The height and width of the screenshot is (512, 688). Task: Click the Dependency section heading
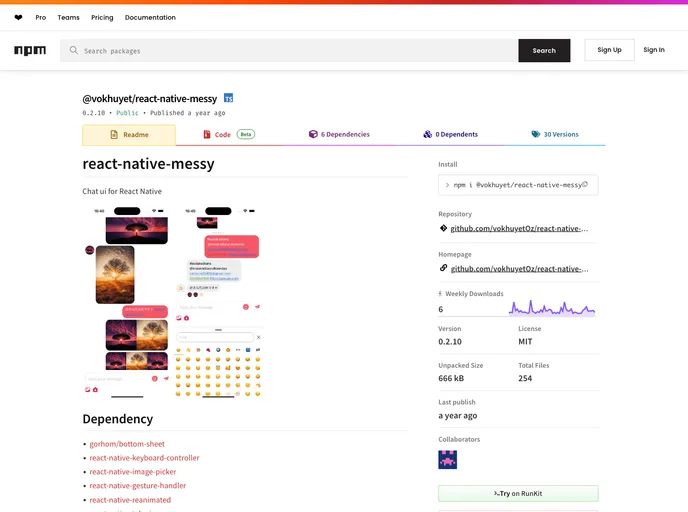pyautogui.click(x=118, y=419)
